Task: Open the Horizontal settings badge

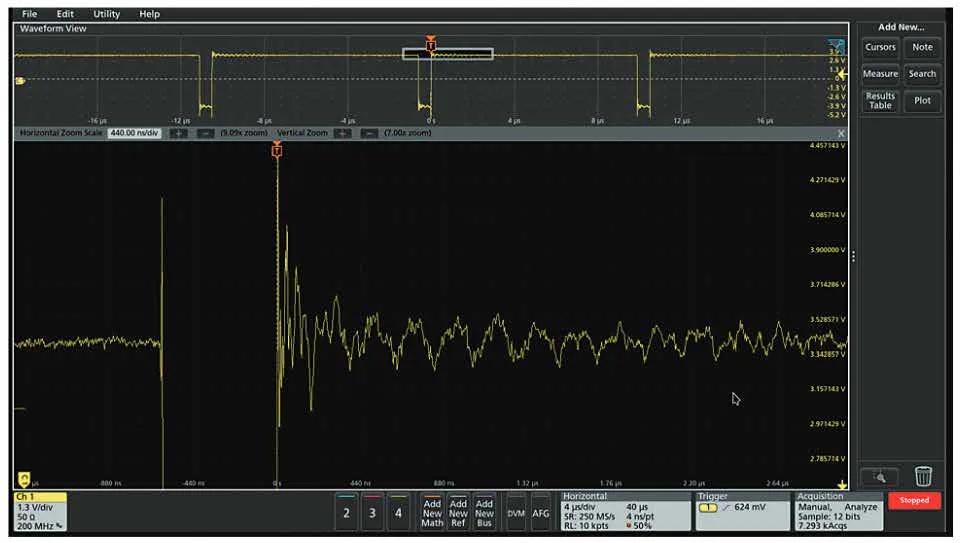Action: click(624, 510)
